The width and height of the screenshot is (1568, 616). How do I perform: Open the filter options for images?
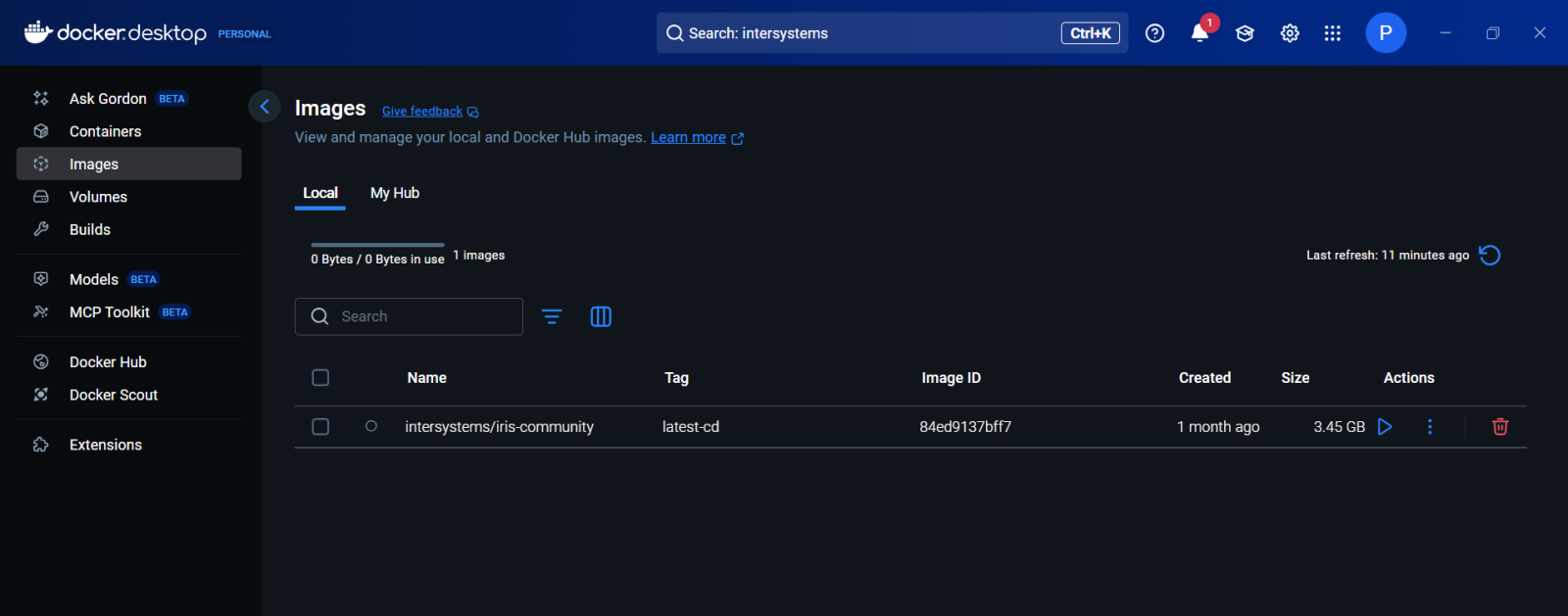pos(552,316)
